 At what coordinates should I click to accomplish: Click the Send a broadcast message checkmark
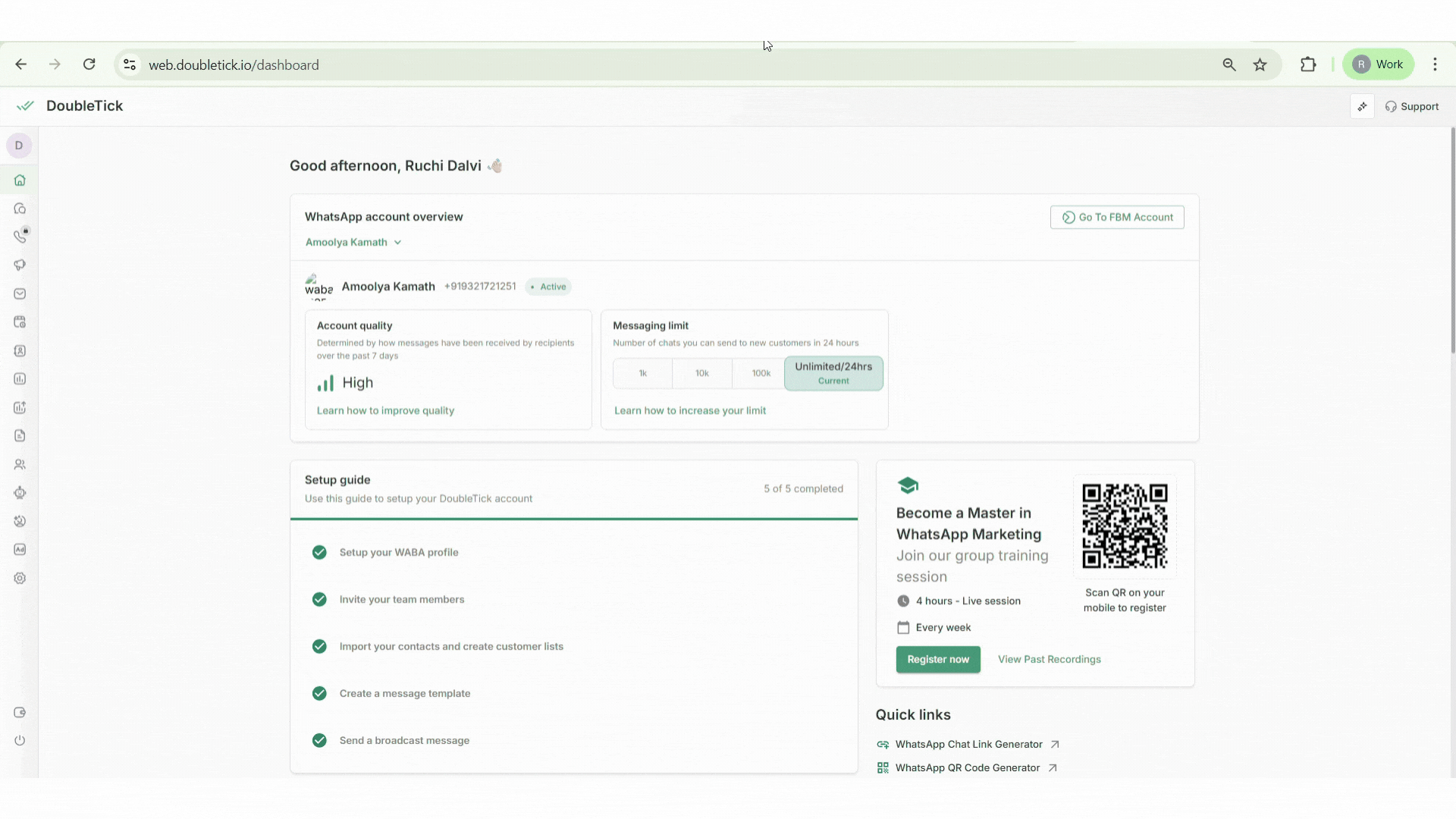point(319,741)
